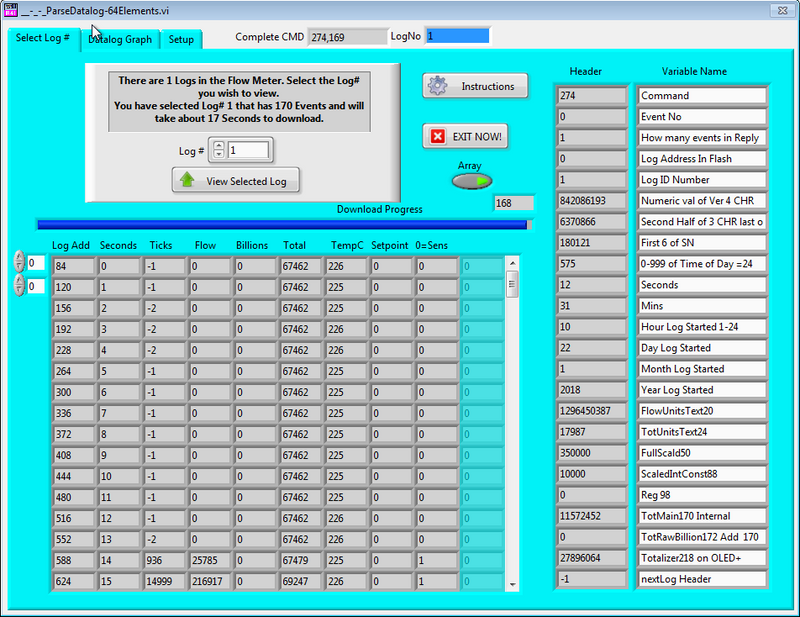
Task: Open the Setup tab
Action: coord(182,39)
